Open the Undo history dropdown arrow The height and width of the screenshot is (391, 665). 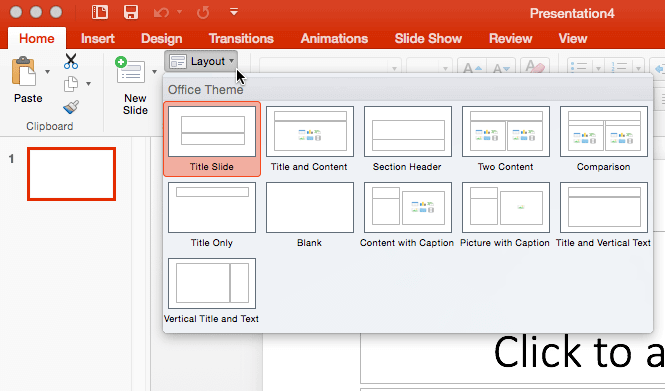(179, 12)
